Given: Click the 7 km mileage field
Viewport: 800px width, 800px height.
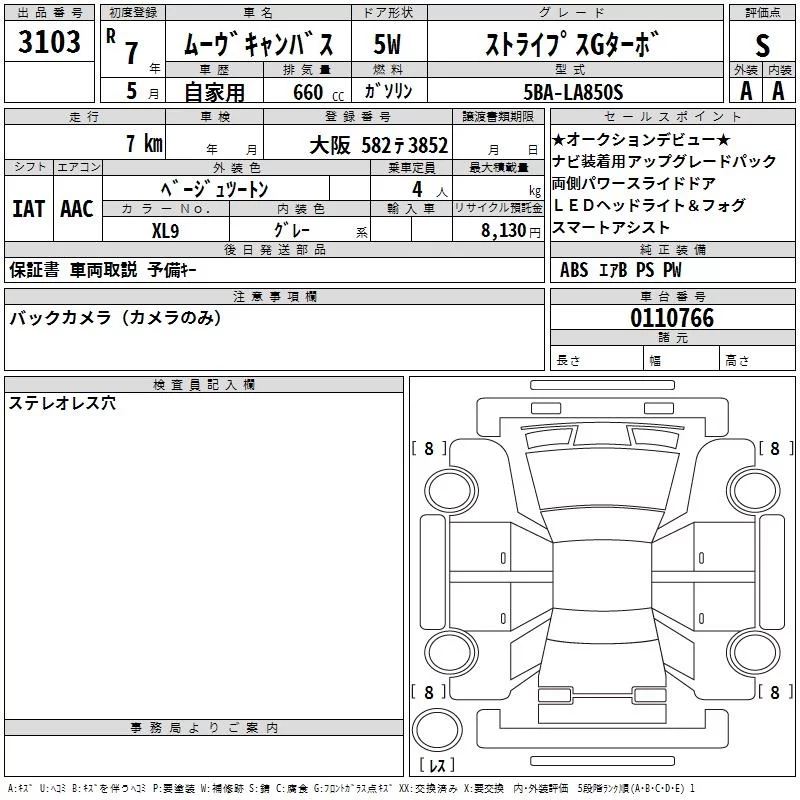Looking at the screenshot, I should coord(85,142).
